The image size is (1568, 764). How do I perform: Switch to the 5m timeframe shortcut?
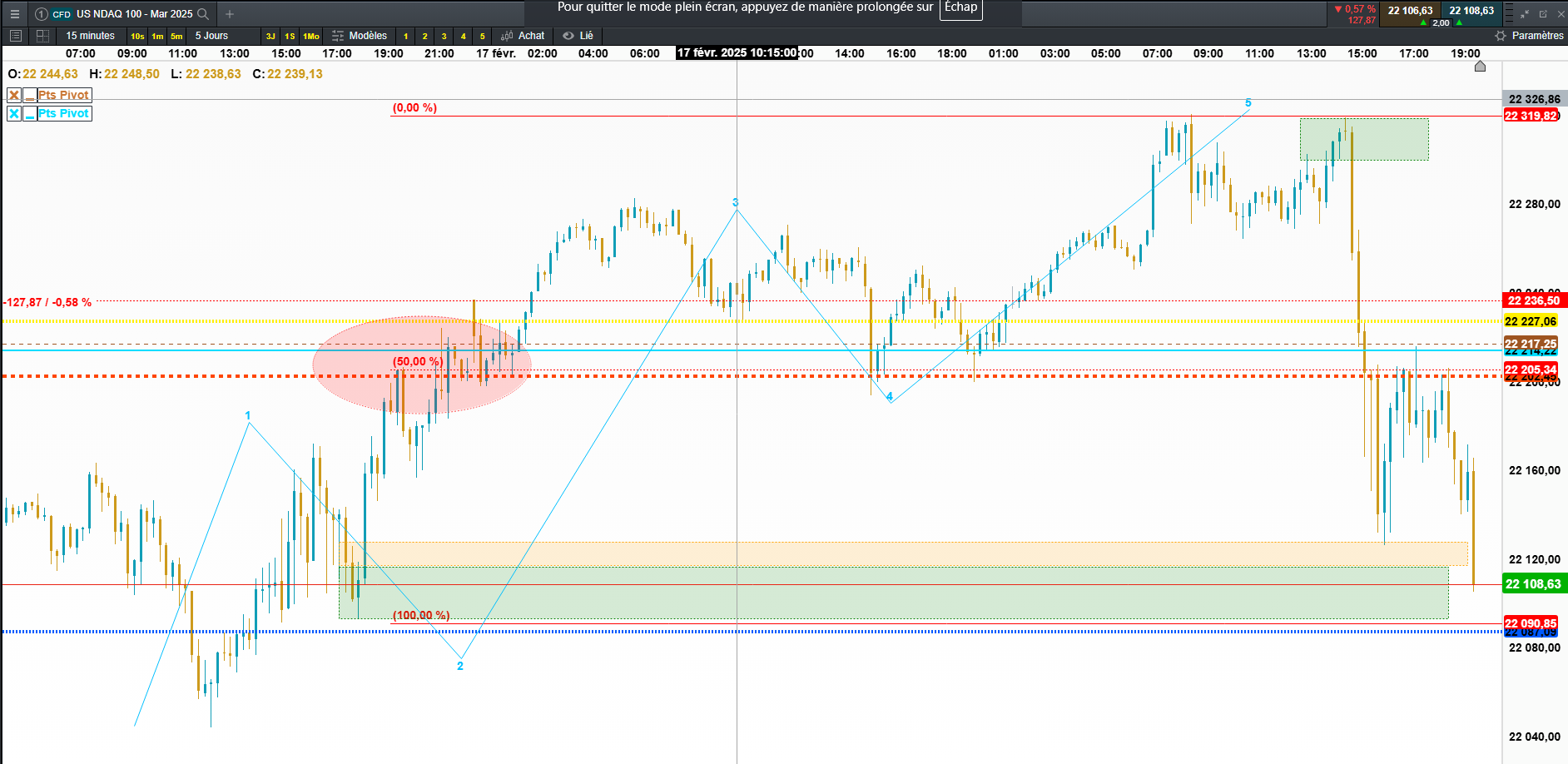point(176,36)
